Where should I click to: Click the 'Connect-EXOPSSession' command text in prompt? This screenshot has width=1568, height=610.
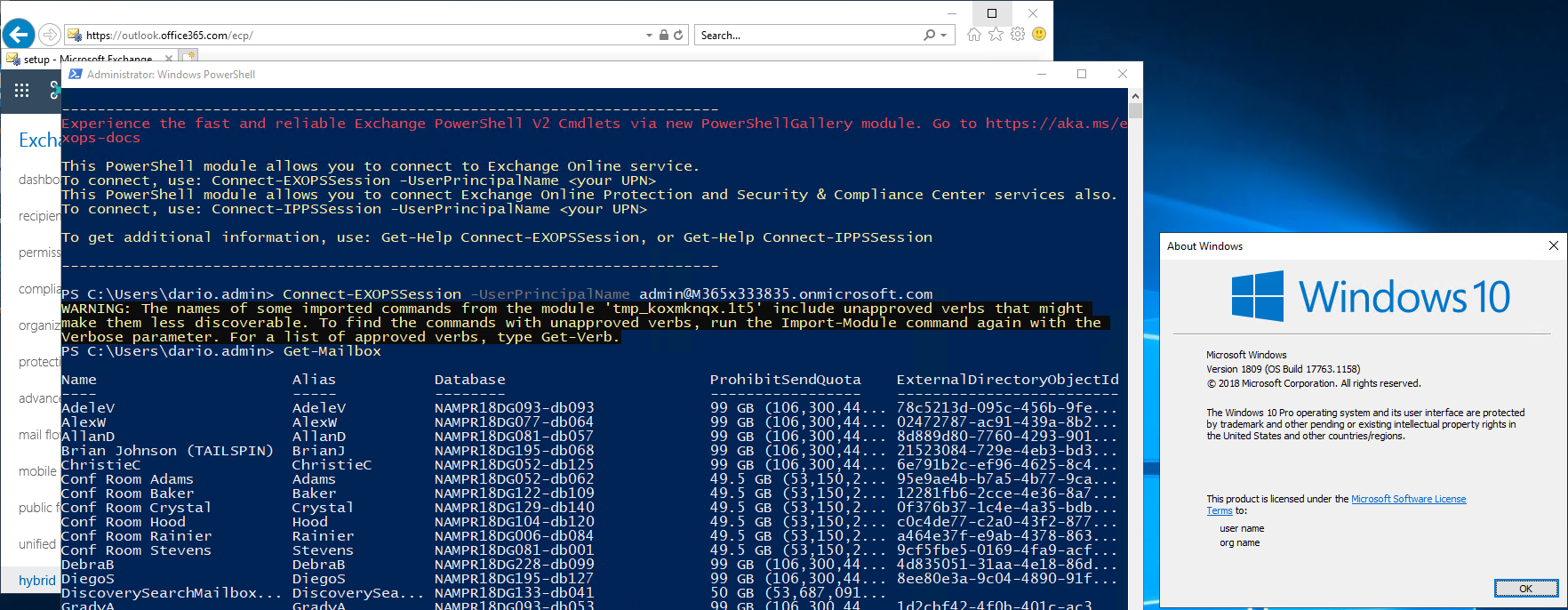point(372,294)
